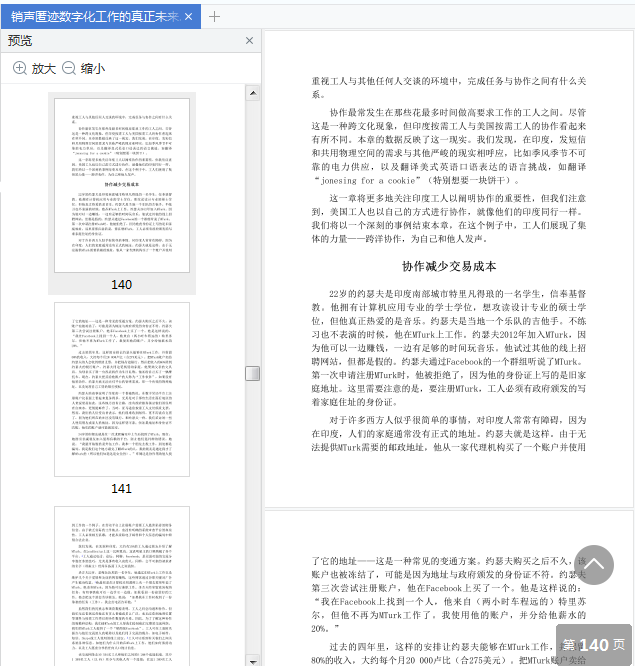Click the 第 140 页 page indicator
Screen dimensions: 635x666
(594, 645)
